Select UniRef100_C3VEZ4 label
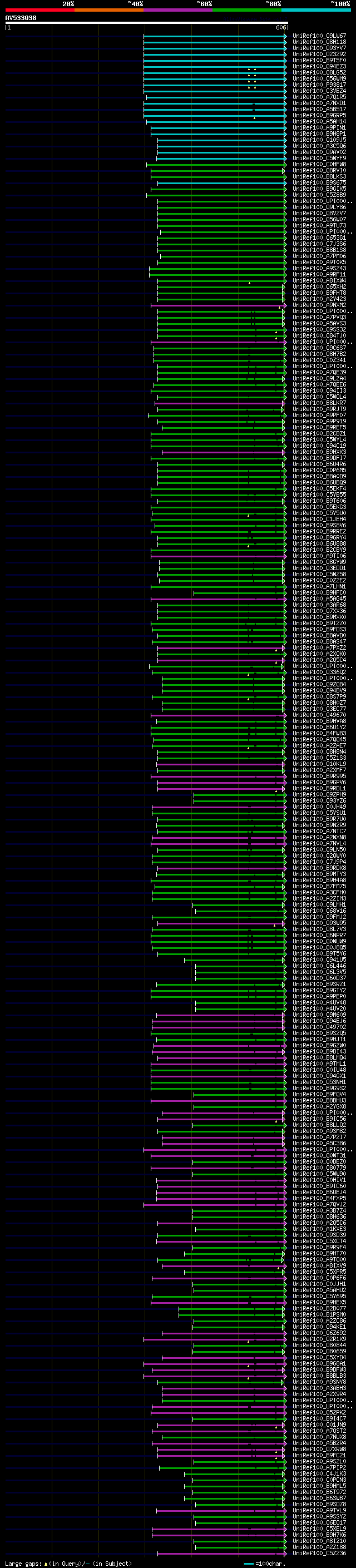Screen dimensions: 356x1568 click(319, 91)
